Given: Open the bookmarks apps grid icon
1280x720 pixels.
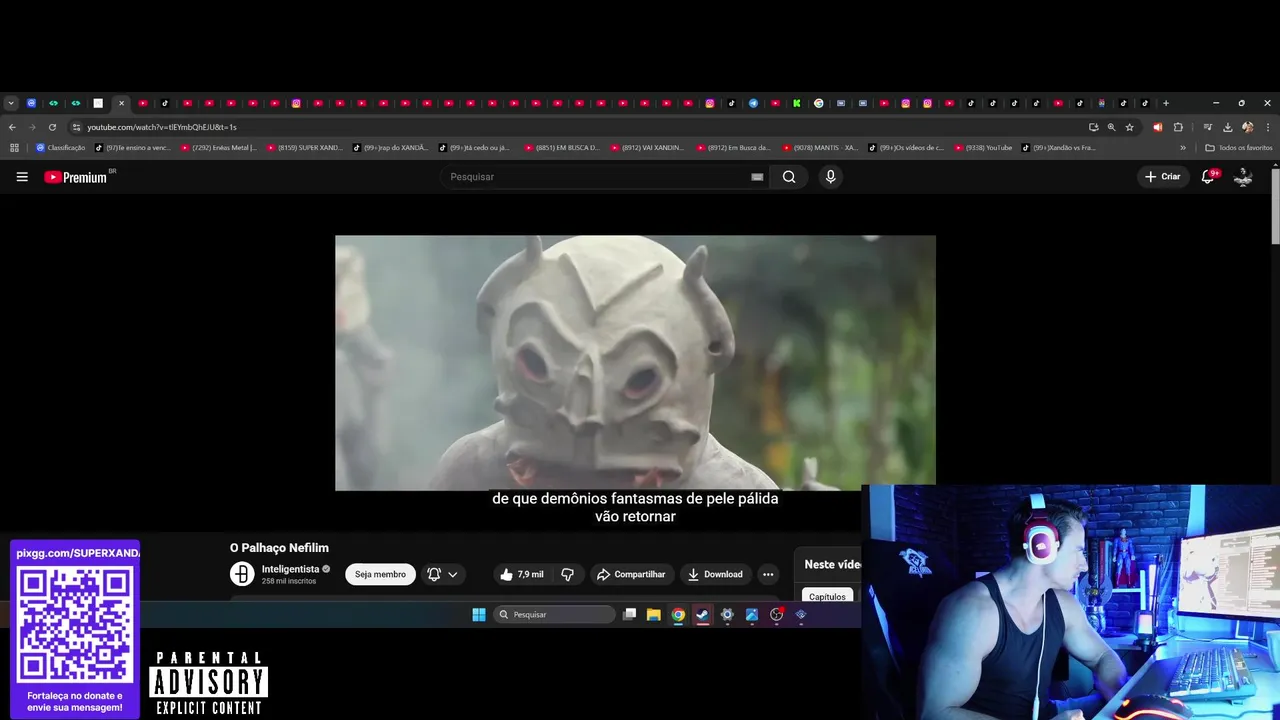Looking at the screenshot, I should (x=14, y=148).
